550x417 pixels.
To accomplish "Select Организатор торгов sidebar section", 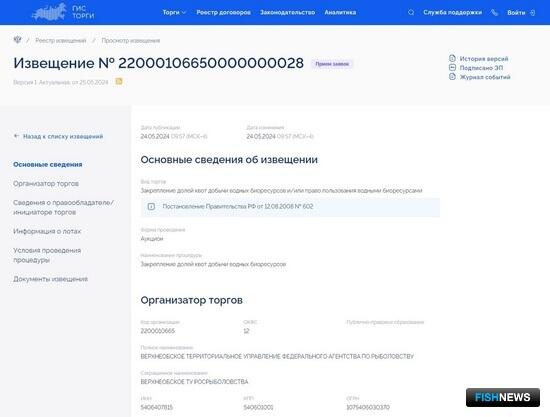I will pos(46,183).
